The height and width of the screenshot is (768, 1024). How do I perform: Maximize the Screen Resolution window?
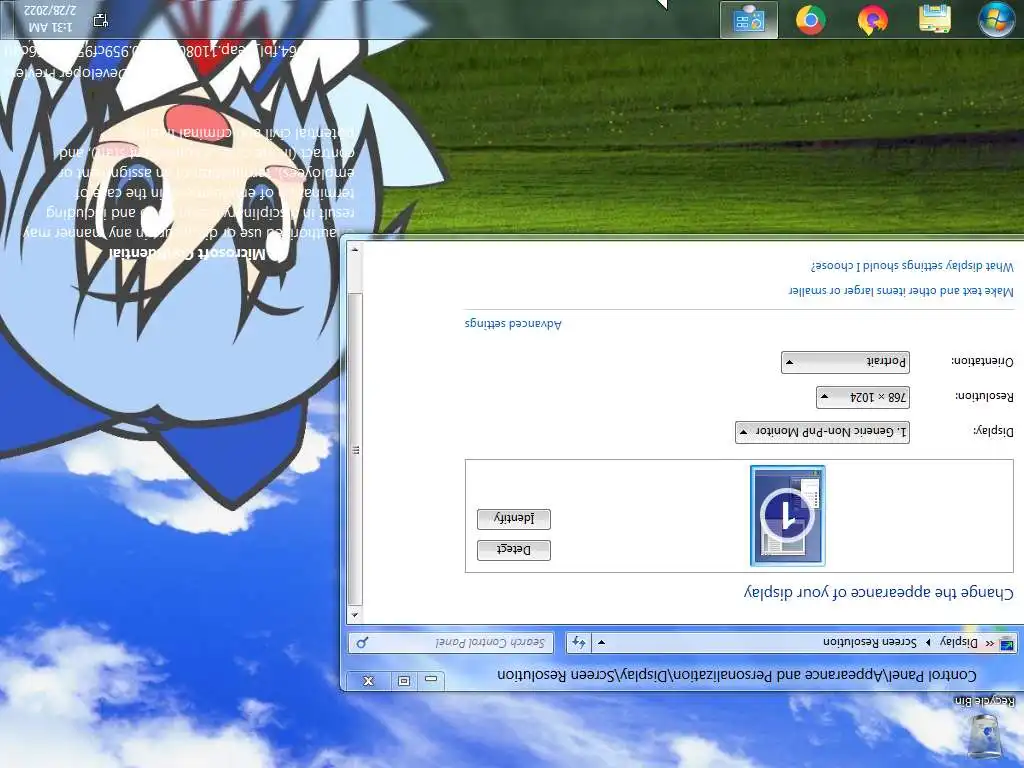click(404, 680)
